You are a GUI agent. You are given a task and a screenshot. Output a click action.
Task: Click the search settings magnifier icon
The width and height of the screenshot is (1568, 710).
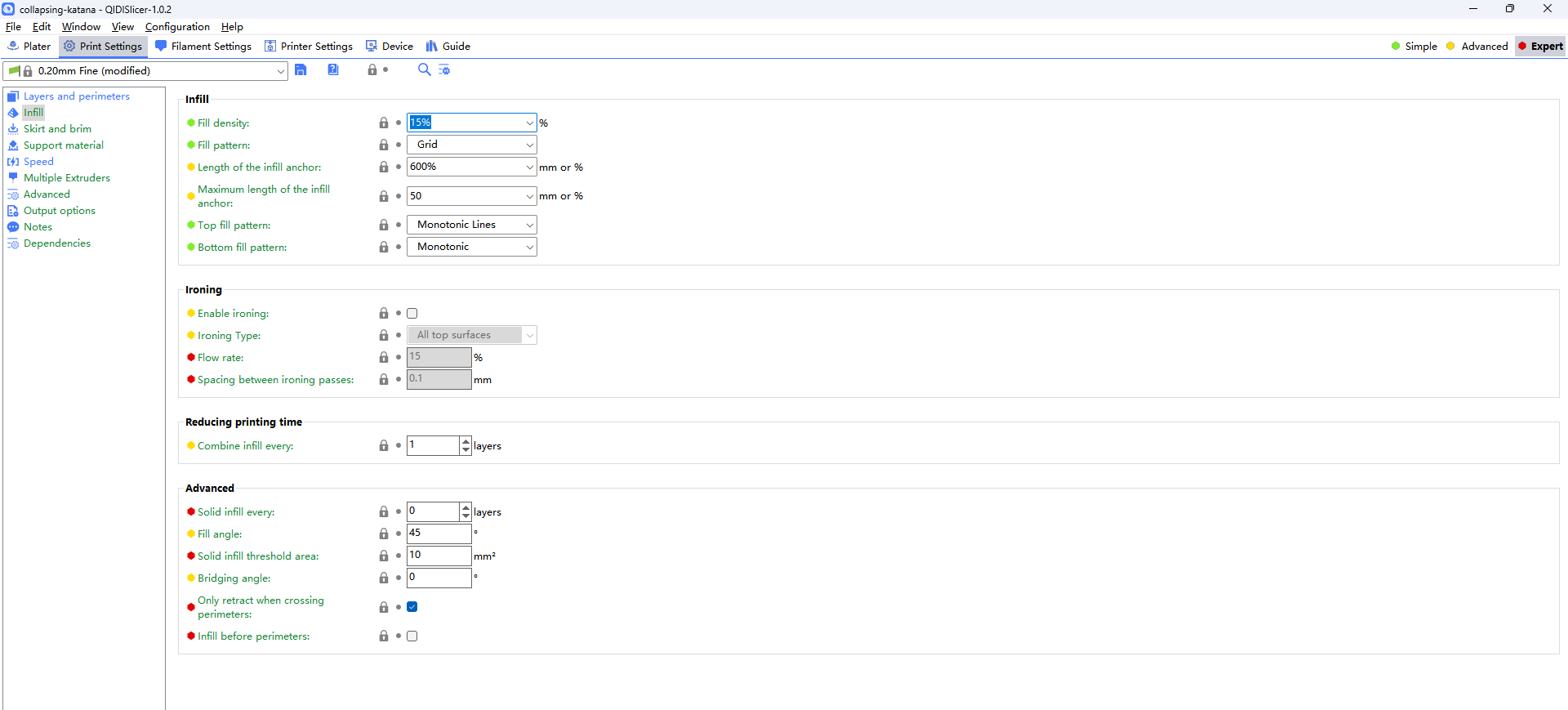424,70
